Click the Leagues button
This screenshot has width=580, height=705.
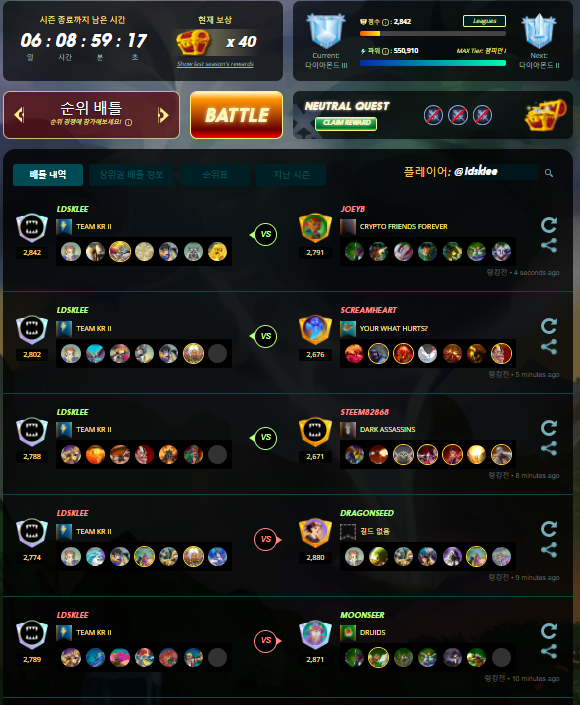tap(484, 21)
